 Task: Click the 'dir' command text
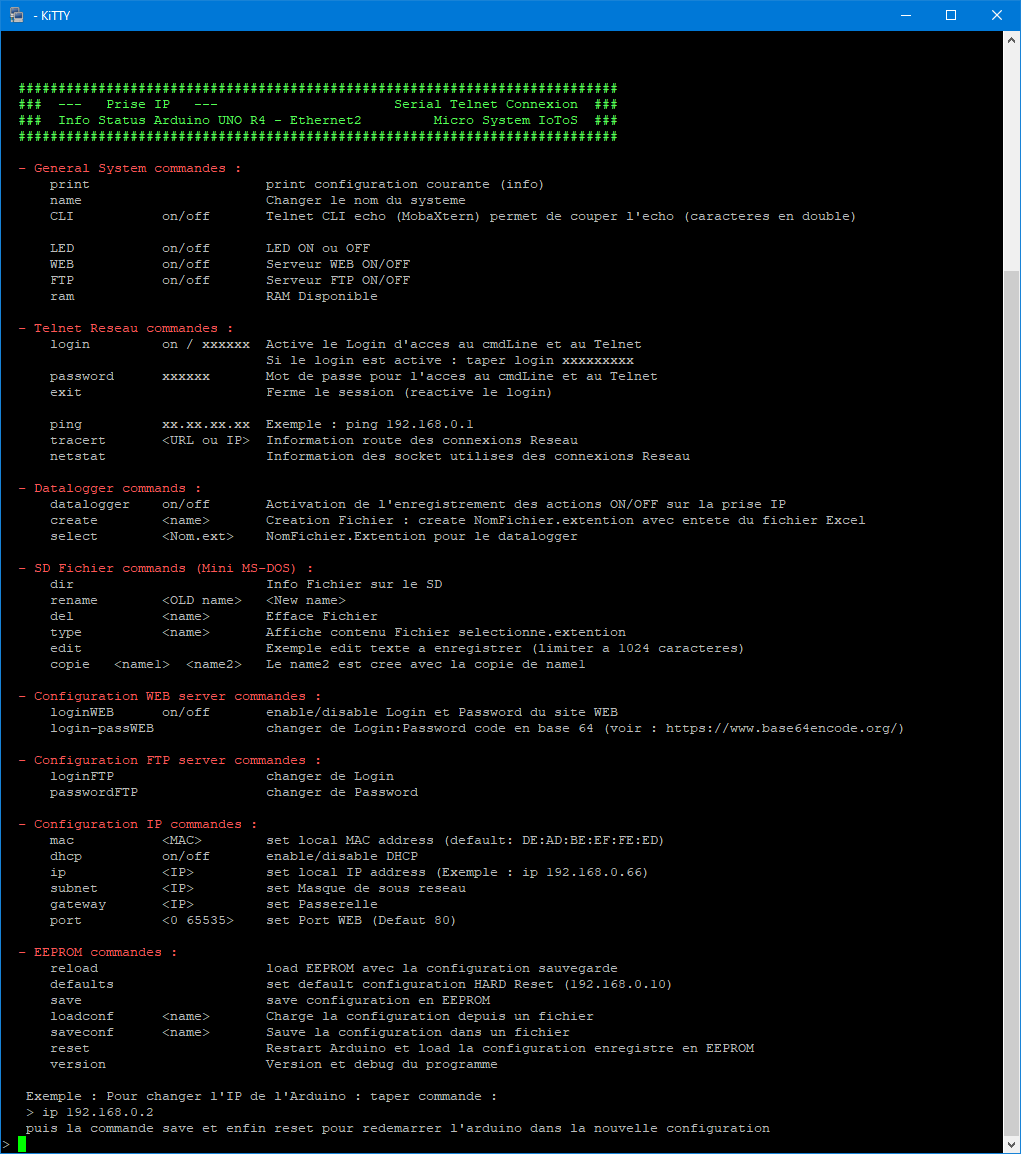[x=62, y=584]
